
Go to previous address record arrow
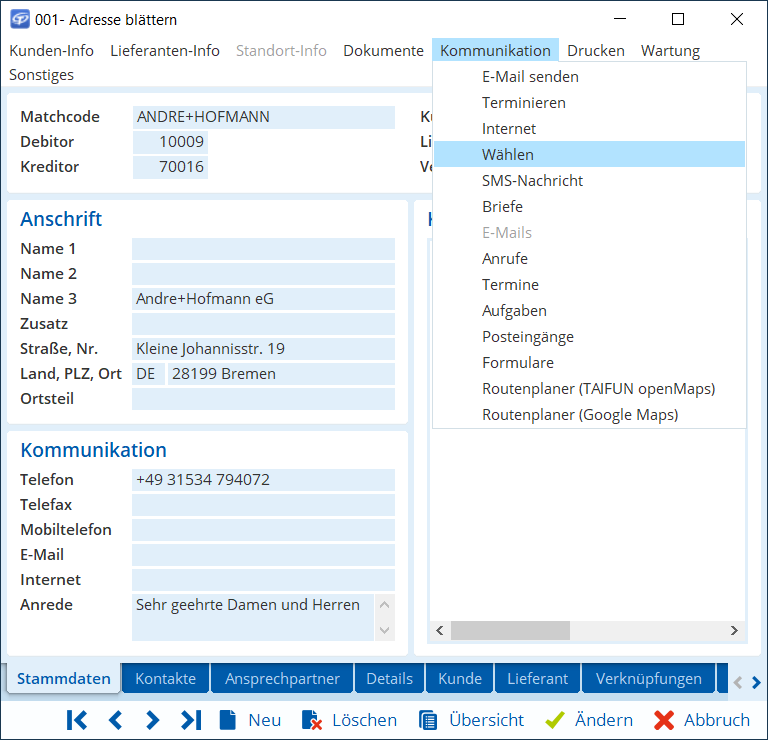(115, 720)
